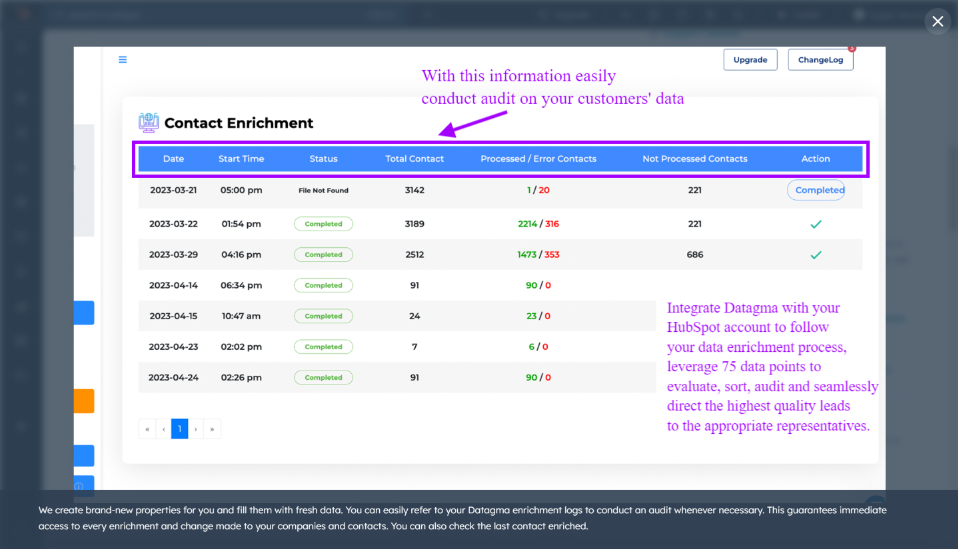Close the image lightbox overlay
The image size is (958, 549).
pos(937,21)
